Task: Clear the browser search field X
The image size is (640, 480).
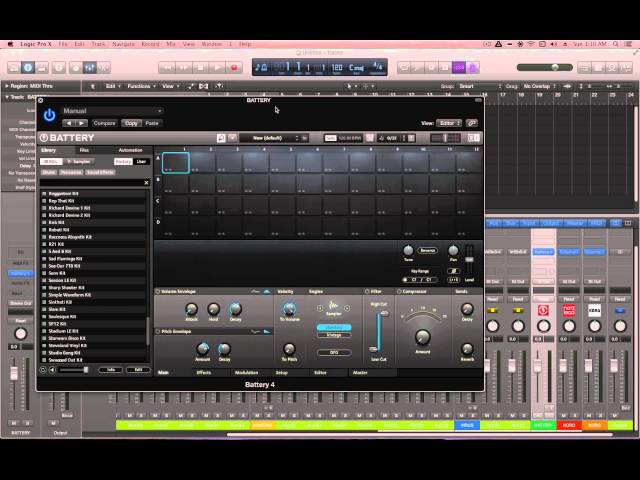Action: click(x=146, y=183)
